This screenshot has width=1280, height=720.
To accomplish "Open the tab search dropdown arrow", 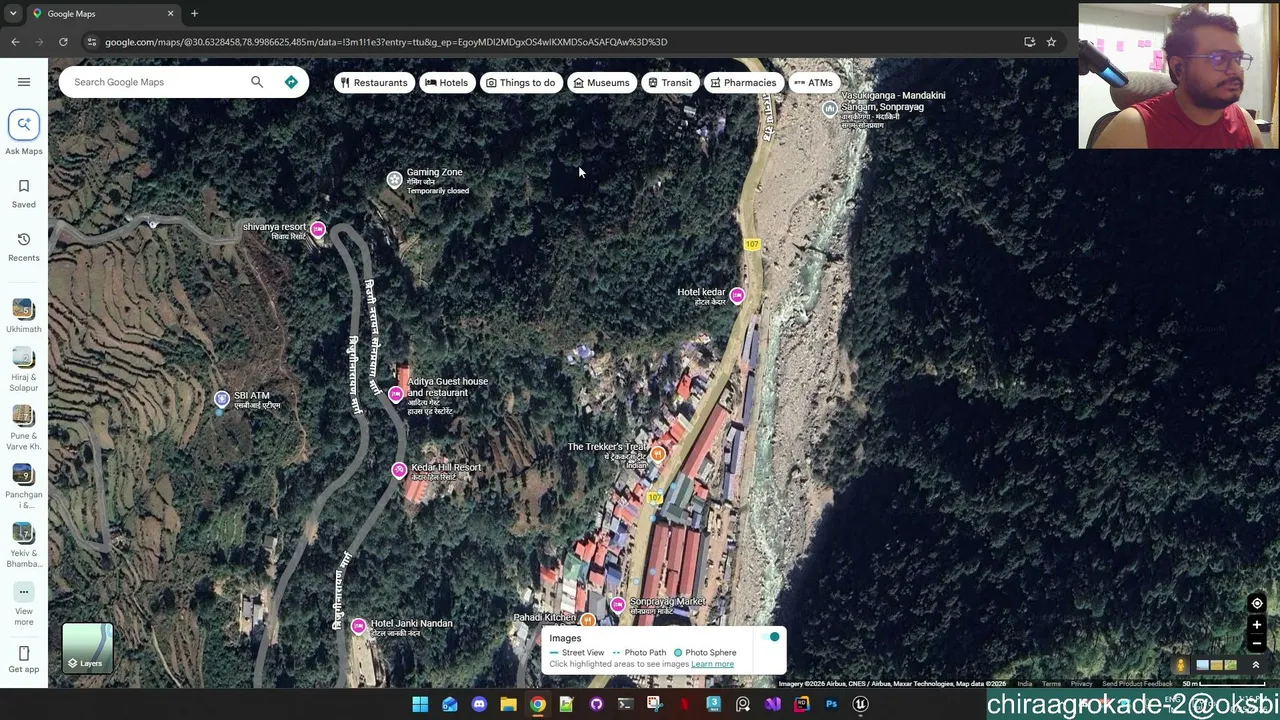I will coord(13,14).
